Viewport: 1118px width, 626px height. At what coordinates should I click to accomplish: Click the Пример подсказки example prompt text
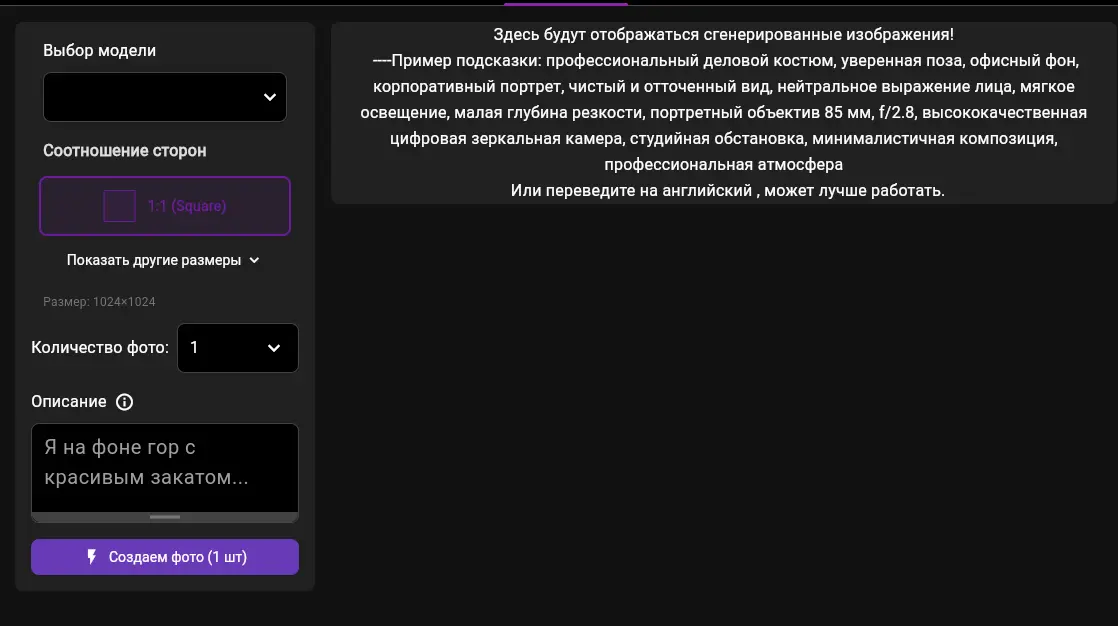tap(724, 112)
